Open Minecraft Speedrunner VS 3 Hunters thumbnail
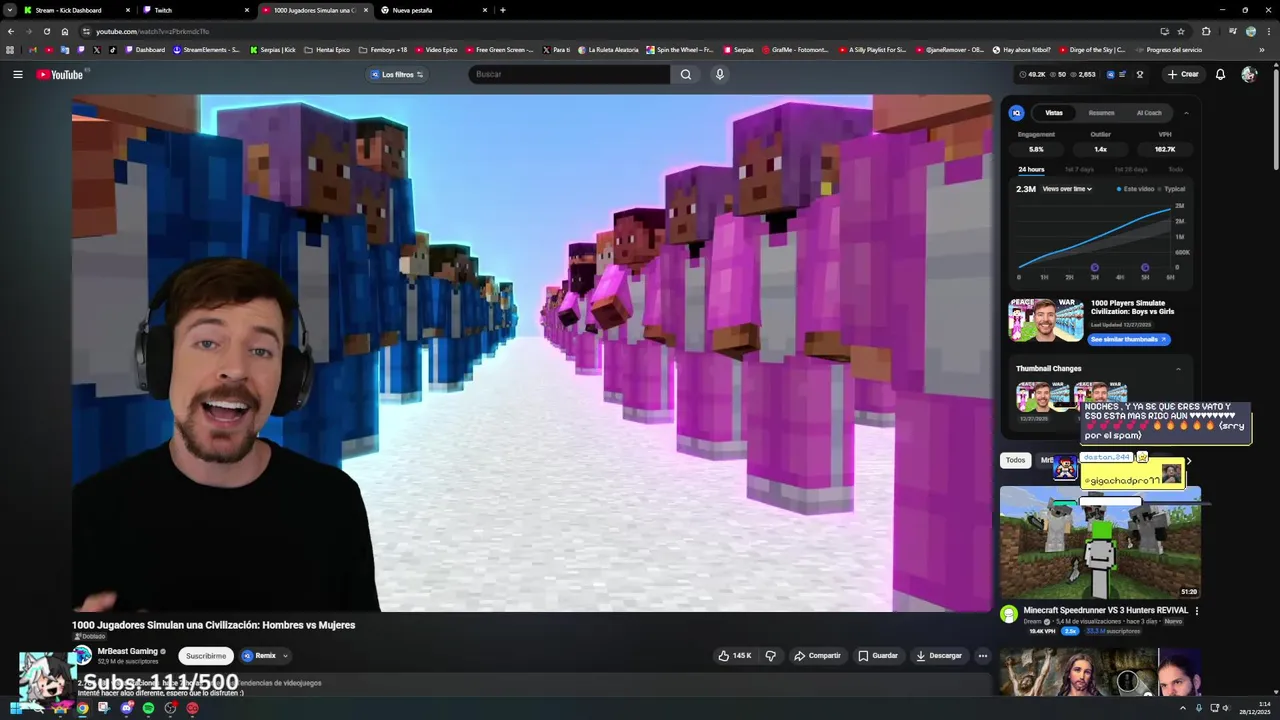1280x720 pixels. (x=1100, y=543)
